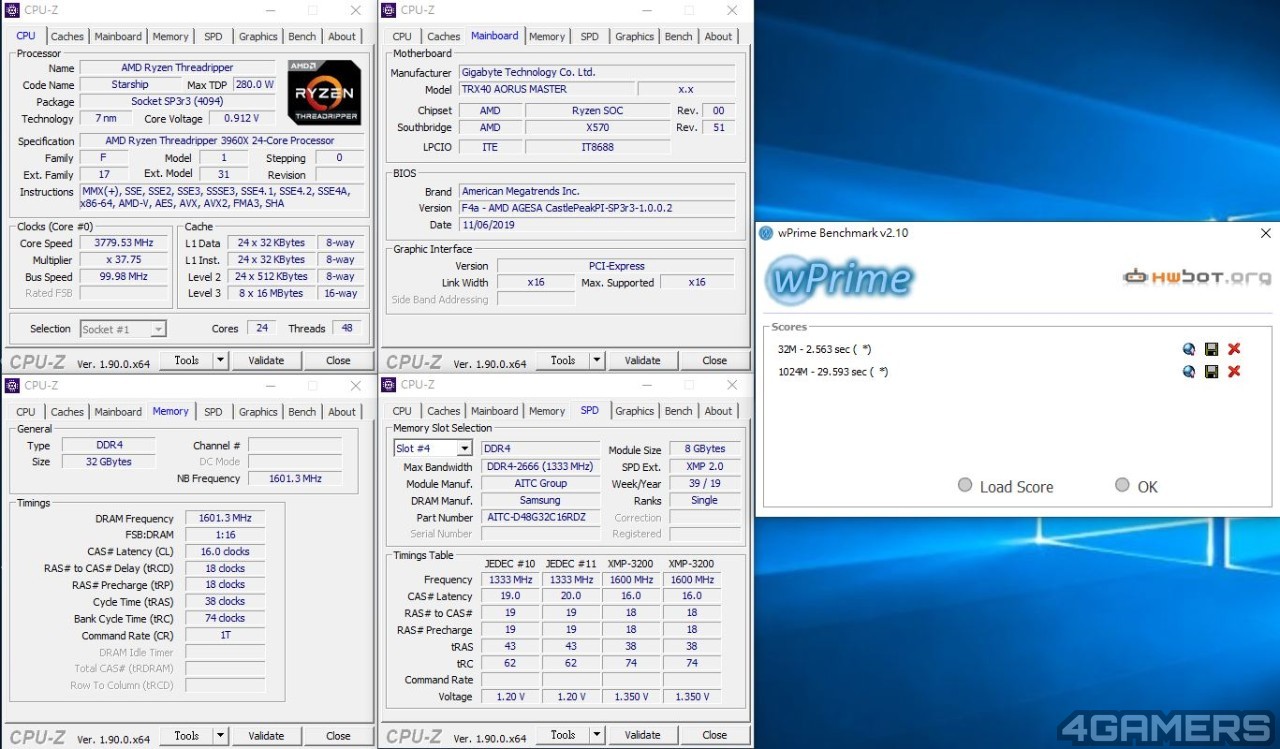Image resolution: width=1280 pixels, height=749 pixels.
Task: Switch to Caches tab in the CPU window
Action: coord(67,37)
